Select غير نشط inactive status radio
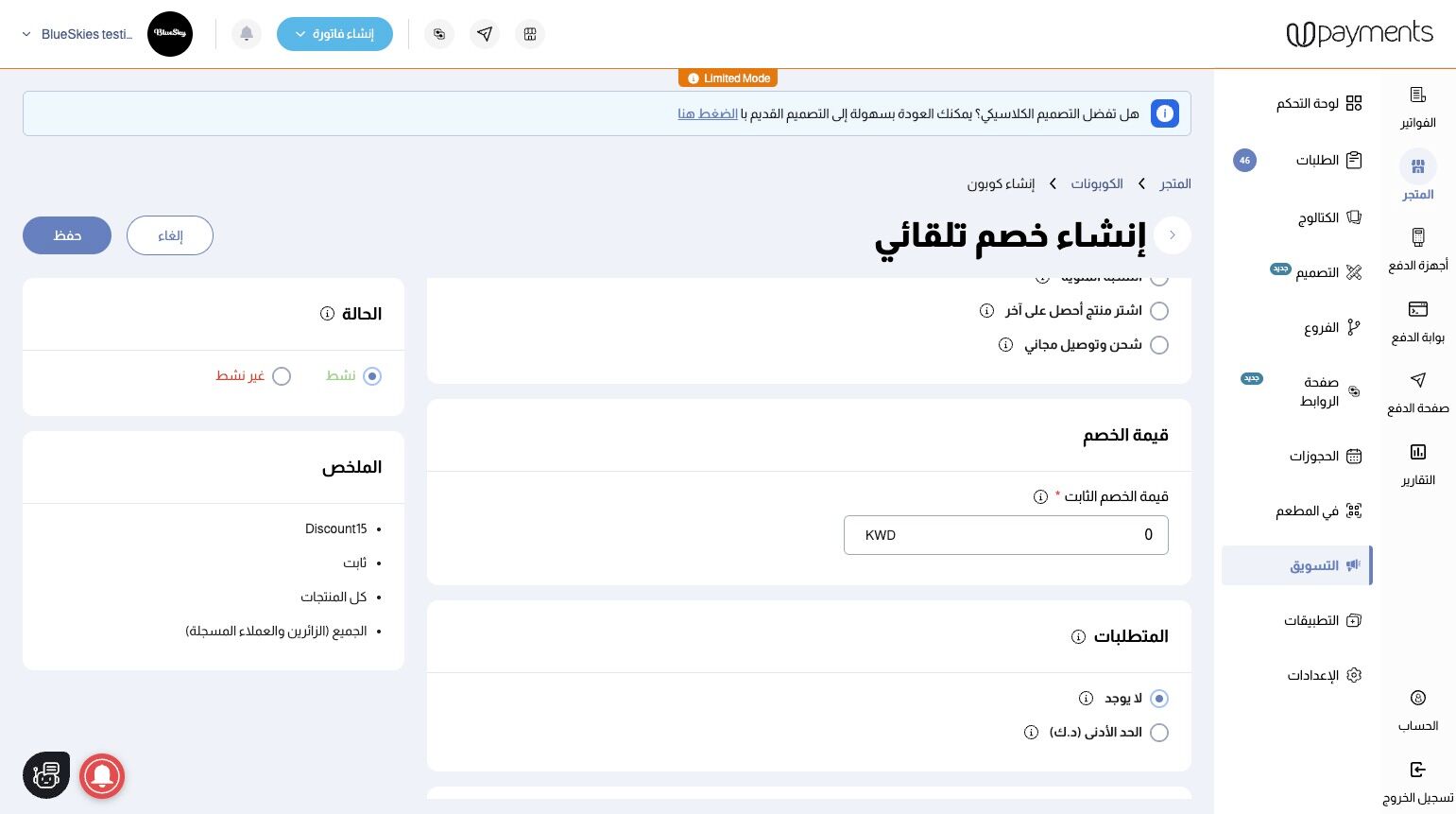This screenshot has width=1456, height=814. (282, 376)
